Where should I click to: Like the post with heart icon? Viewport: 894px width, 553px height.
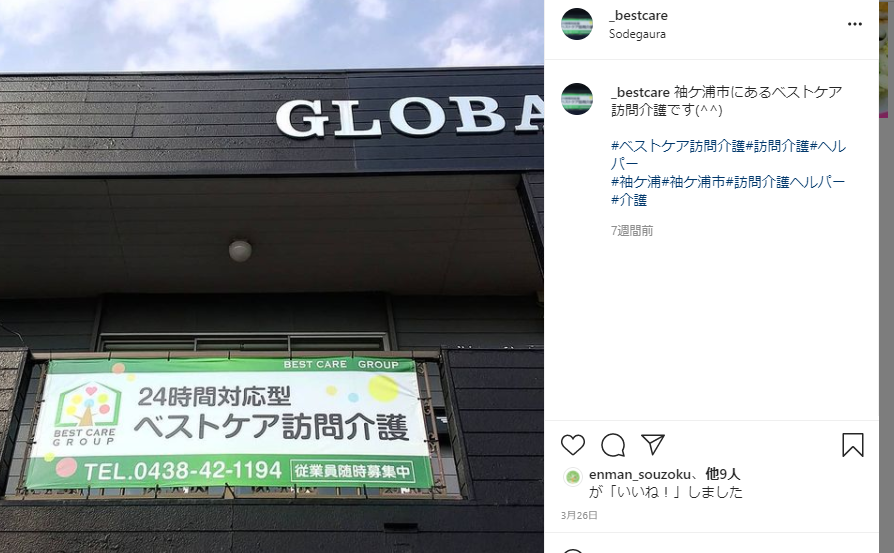pyautogui.click(x=572, y=445)
